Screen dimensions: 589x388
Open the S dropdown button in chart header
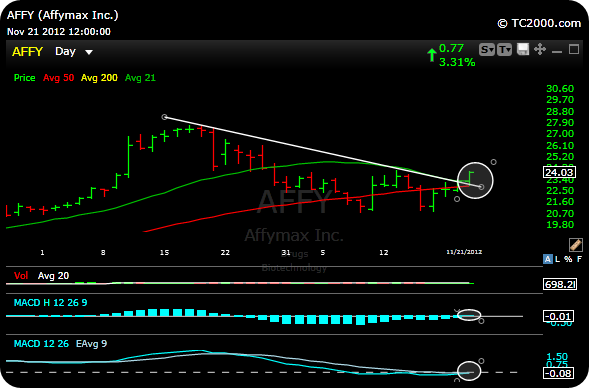click(487, 50)
